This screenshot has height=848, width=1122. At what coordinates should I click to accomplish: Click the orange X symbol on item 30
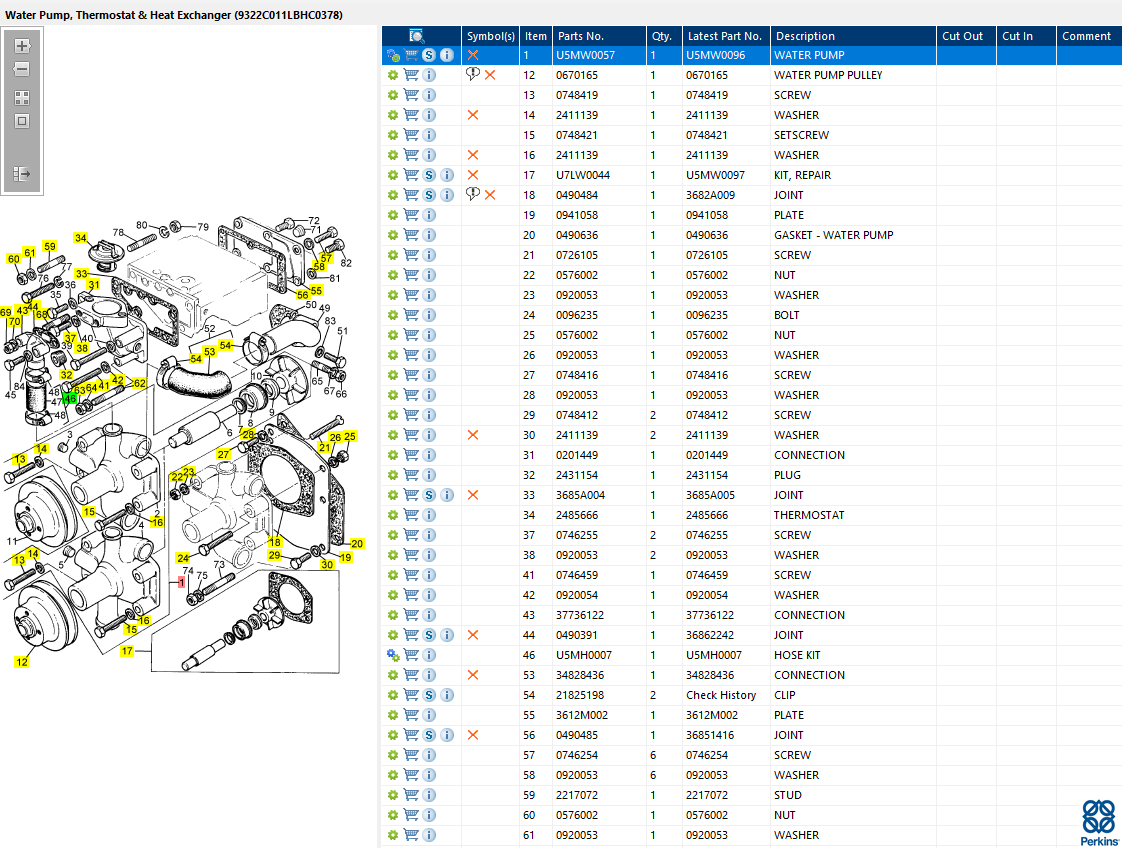[472, 435]
